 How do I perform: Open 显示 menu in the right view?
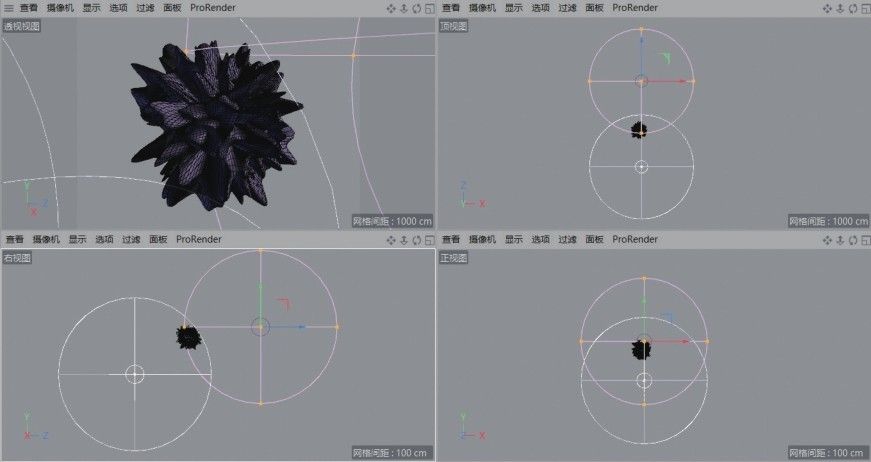(78, 239)
